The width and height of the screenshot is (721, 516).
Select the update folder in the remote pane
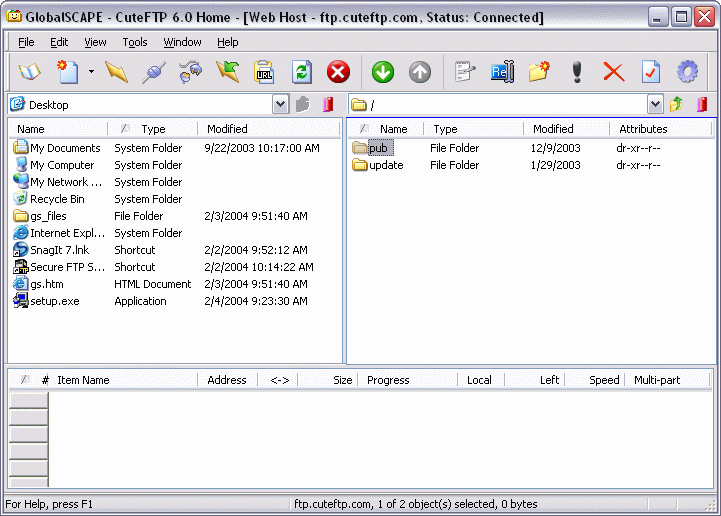point(385,165)
